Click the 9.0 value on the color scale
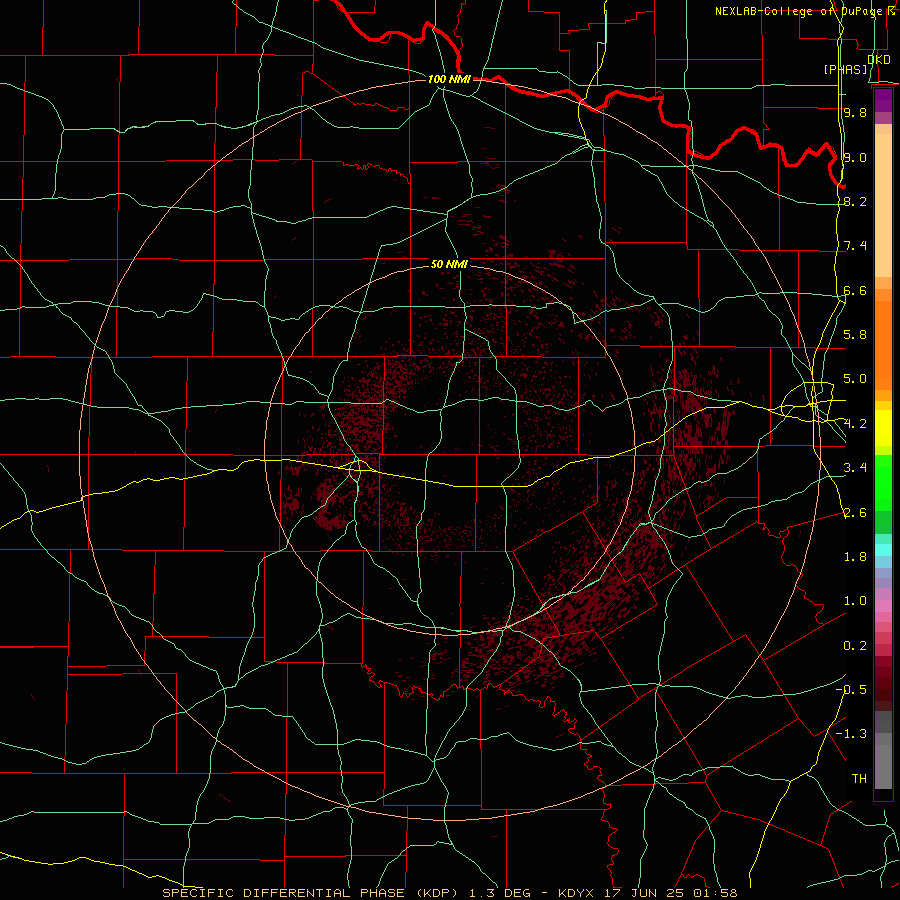 coord(855,157)
